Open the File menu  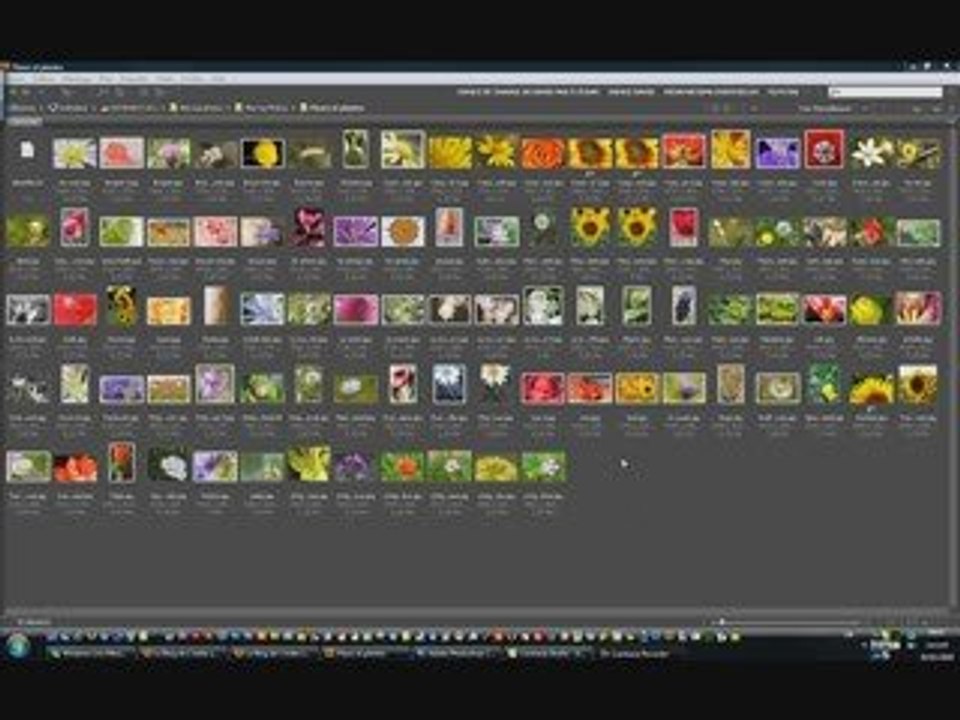17,79
